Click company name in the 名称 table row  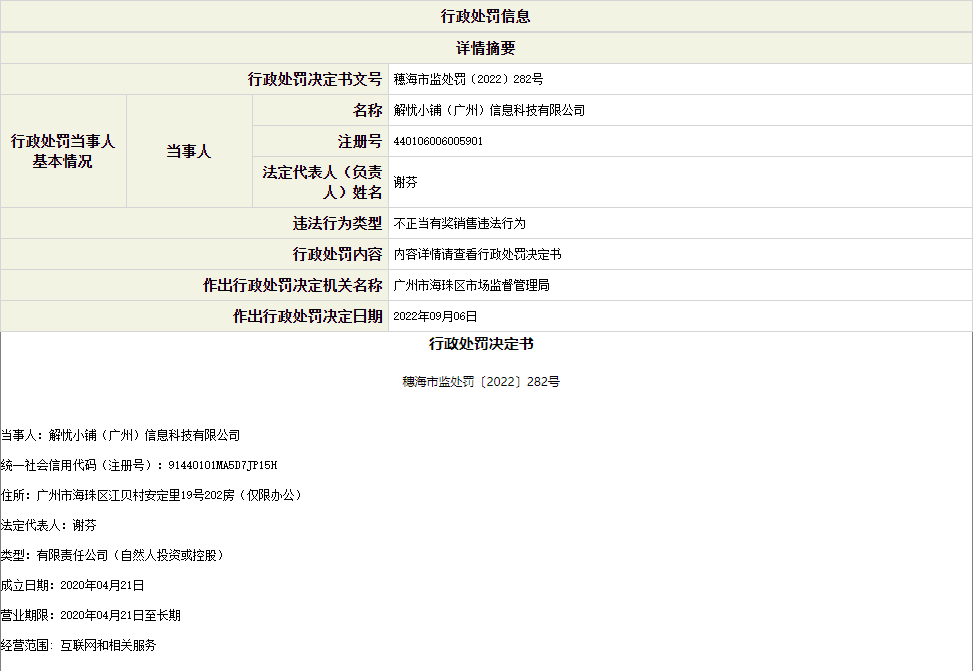coord(489,110)
